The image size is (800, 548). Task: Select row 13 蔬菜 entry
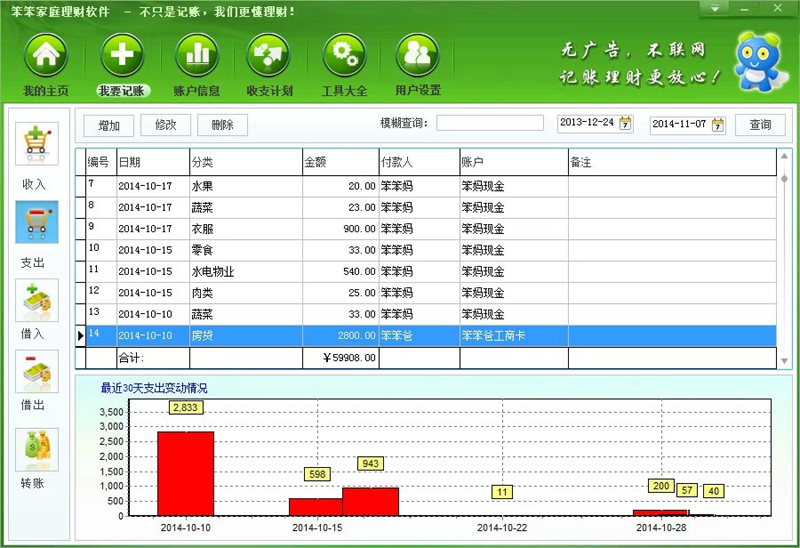click(x=431, y=315)
